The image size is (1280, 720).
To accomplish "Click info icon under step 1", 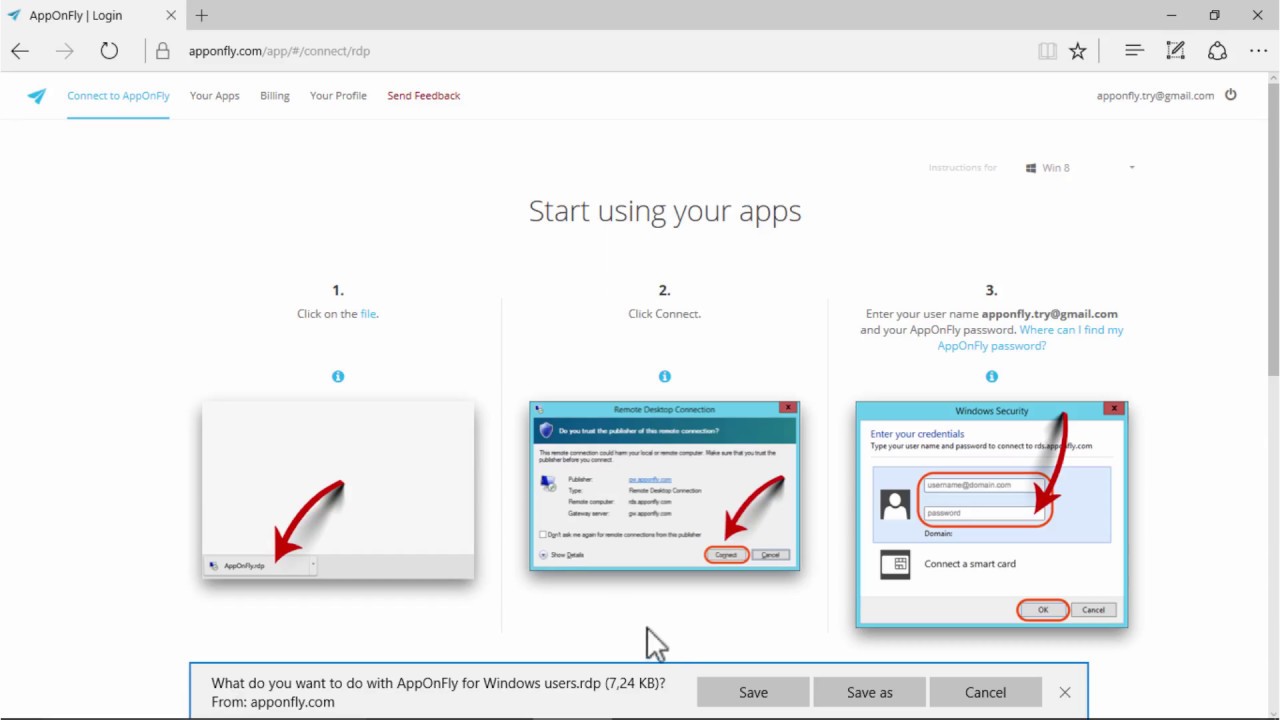I will tap(338, 377).
